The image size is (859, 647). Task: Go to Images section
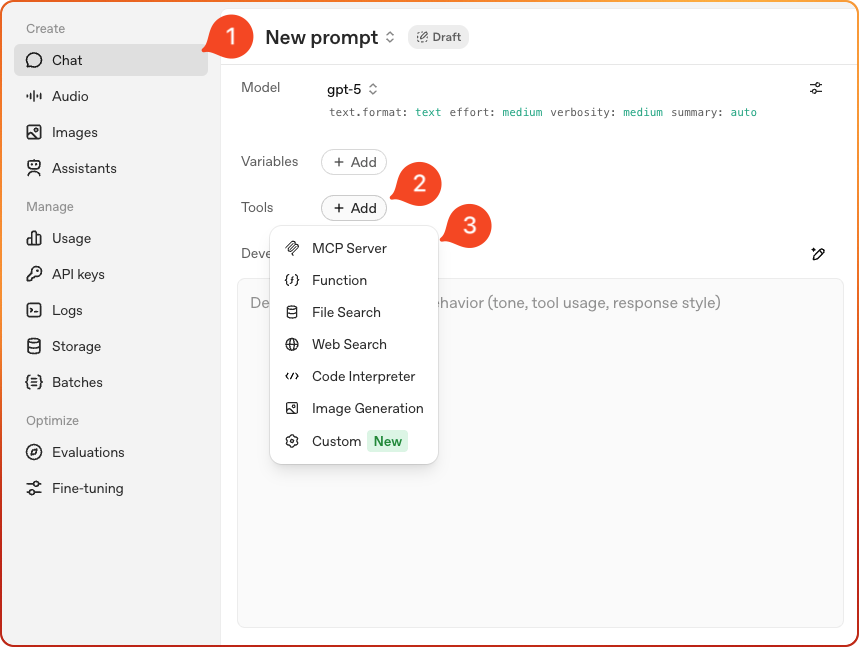(x=75, y=132)
